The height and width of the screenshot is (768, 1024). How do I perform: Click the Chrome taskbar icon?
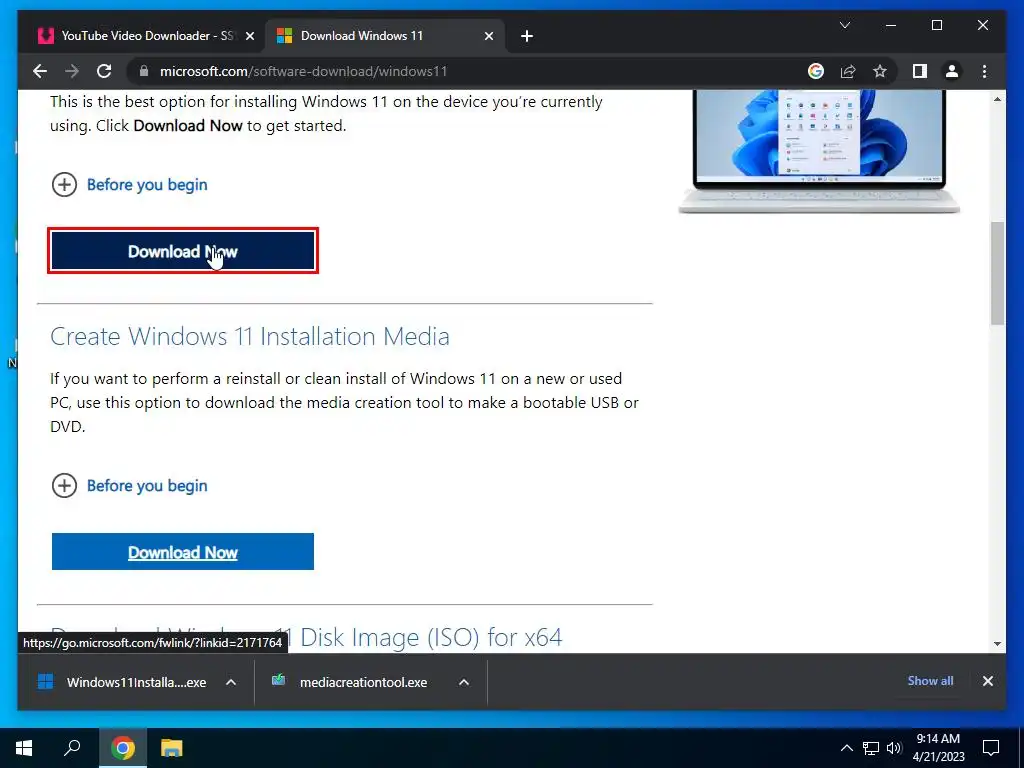[x=123, y=748]
